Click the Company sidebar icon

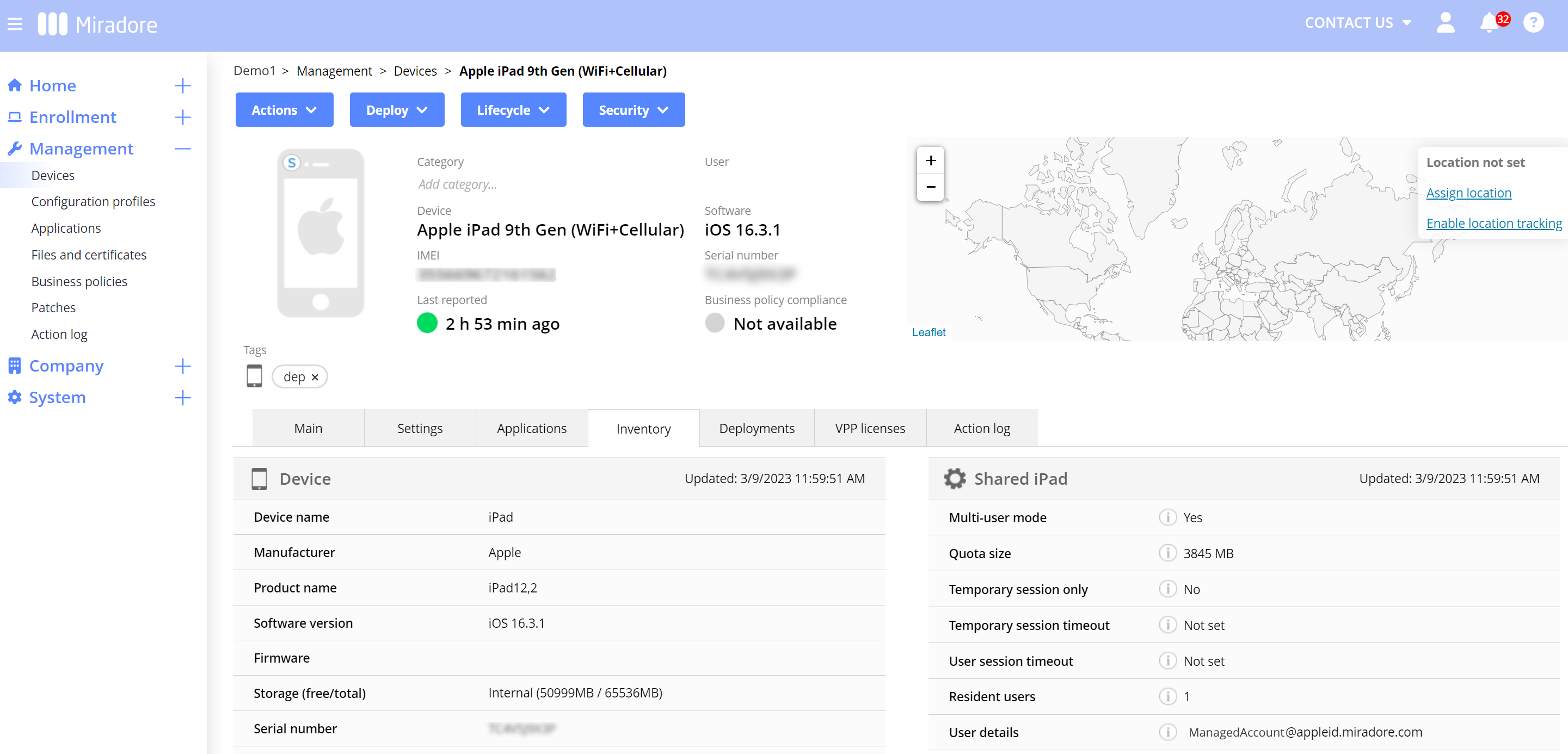pos(15,364)
